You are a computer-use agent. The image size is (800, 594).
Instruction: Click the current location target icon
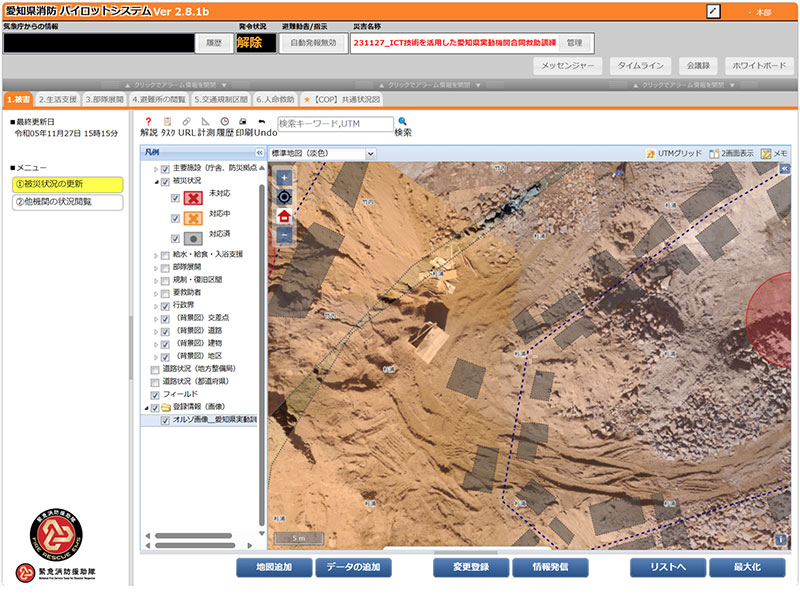pyautogui.click(x=284, y=196)
